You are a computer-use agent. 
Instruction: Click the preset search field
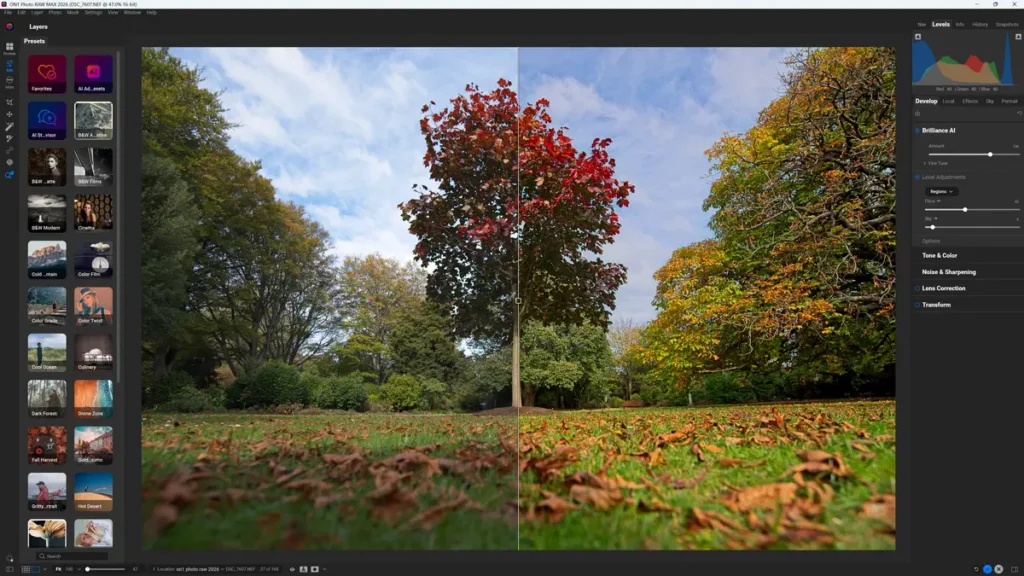(x=72, y=555)
